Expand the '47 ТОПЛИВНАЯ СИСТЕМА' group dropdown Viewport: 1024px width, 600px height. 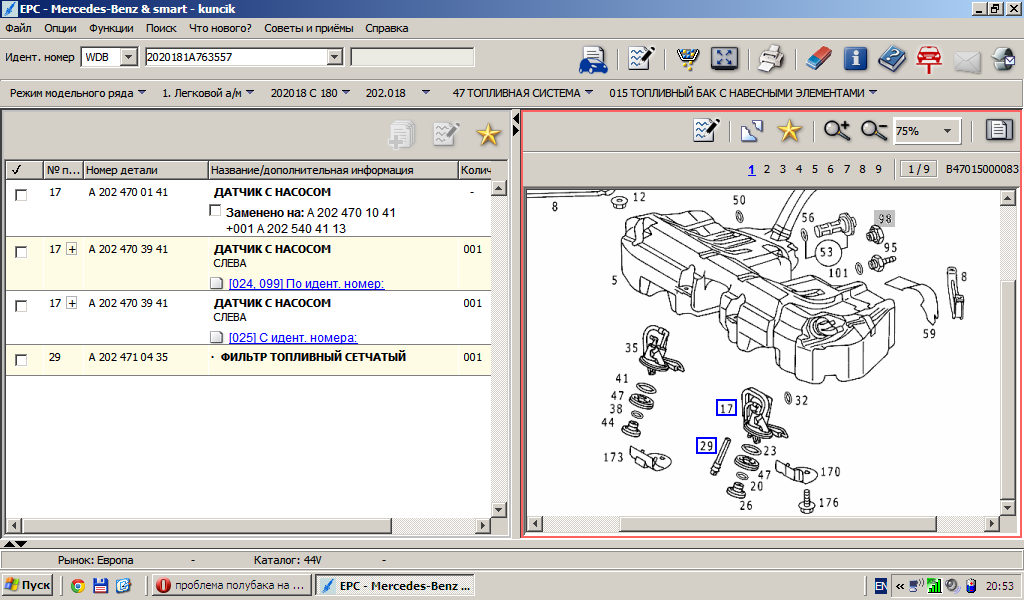click(588, 93)
